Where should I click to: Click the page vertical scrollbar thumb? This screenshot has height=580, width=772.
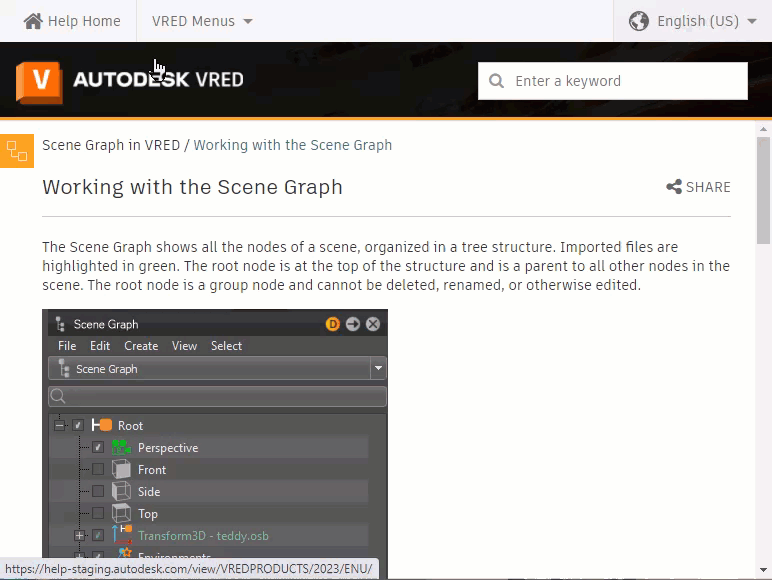point(763,190)
